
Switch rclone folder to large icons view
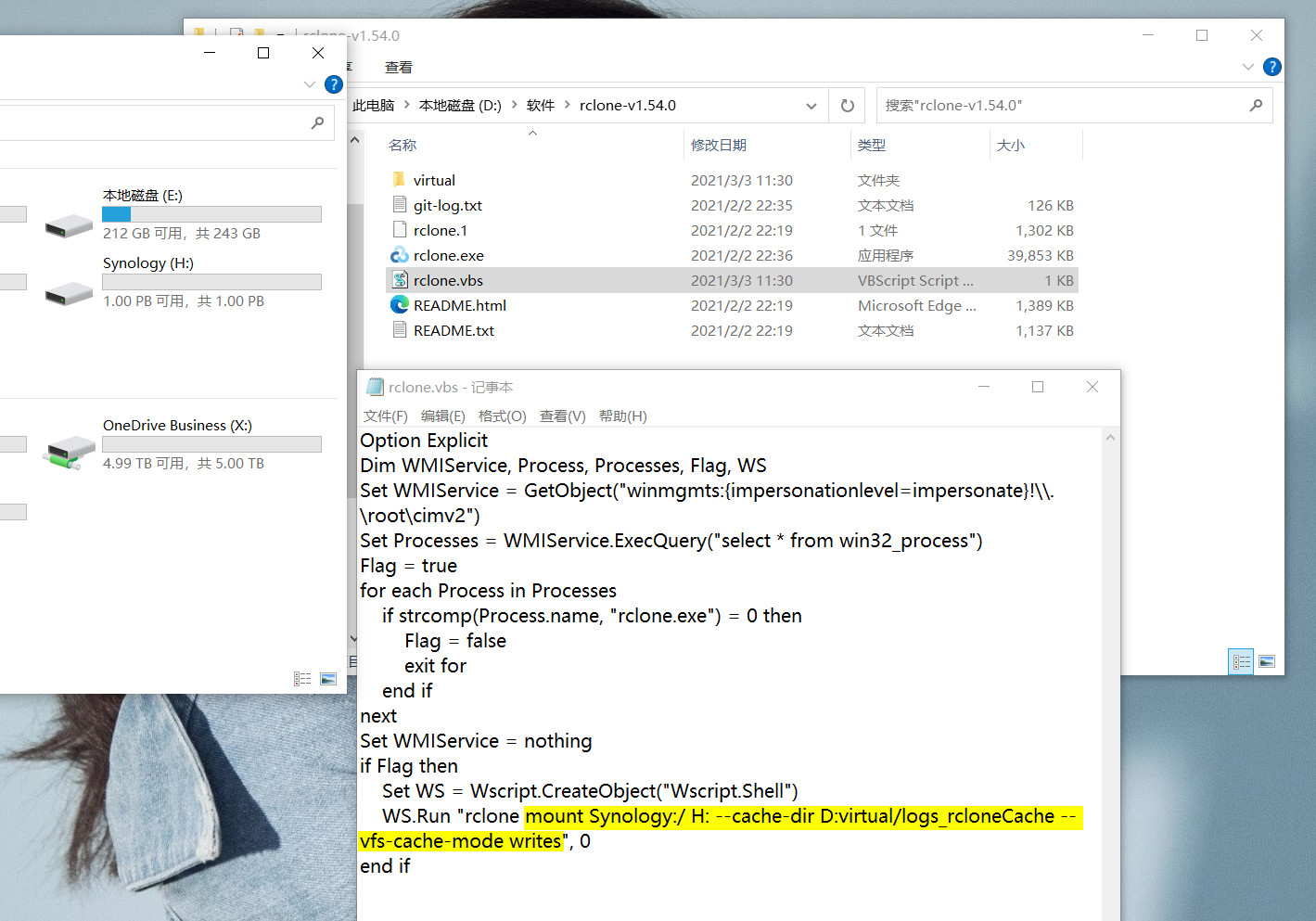tap(1267, 661)
